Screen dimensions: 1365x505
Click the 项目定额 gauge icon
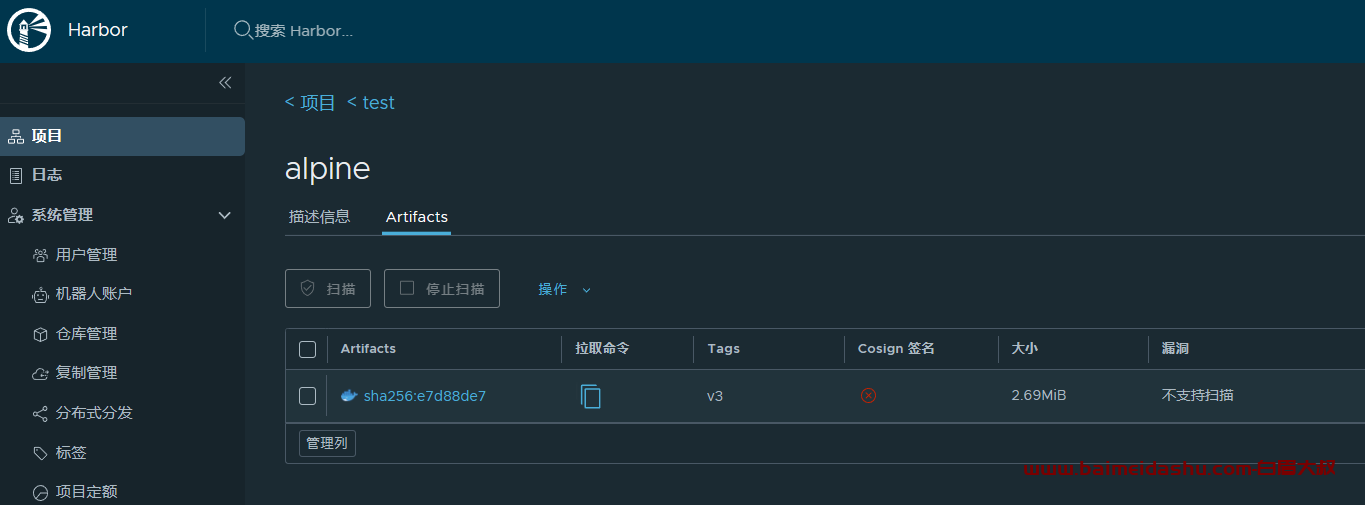(x=40, y=492)
